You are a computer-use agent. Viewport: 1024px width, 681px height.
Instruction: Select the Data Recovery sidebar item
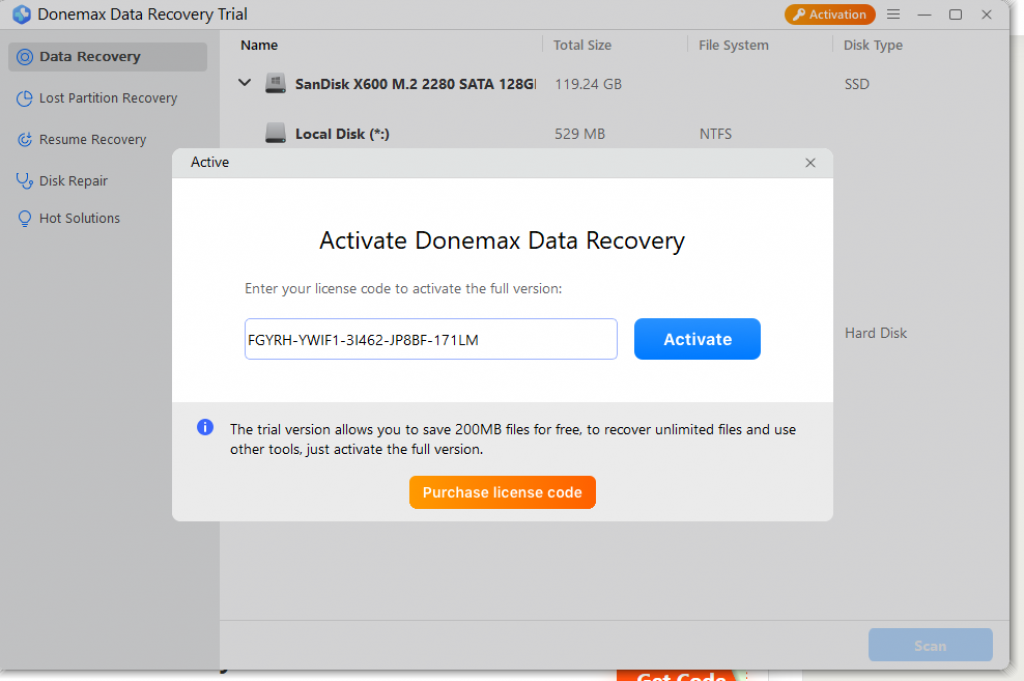click(x=108, y=57)
